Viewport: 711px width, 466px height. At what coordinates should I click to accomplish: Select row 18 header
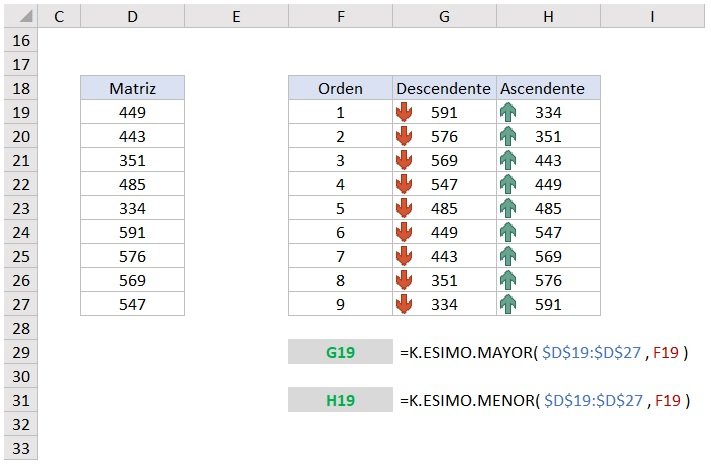(x=21, y=88)
